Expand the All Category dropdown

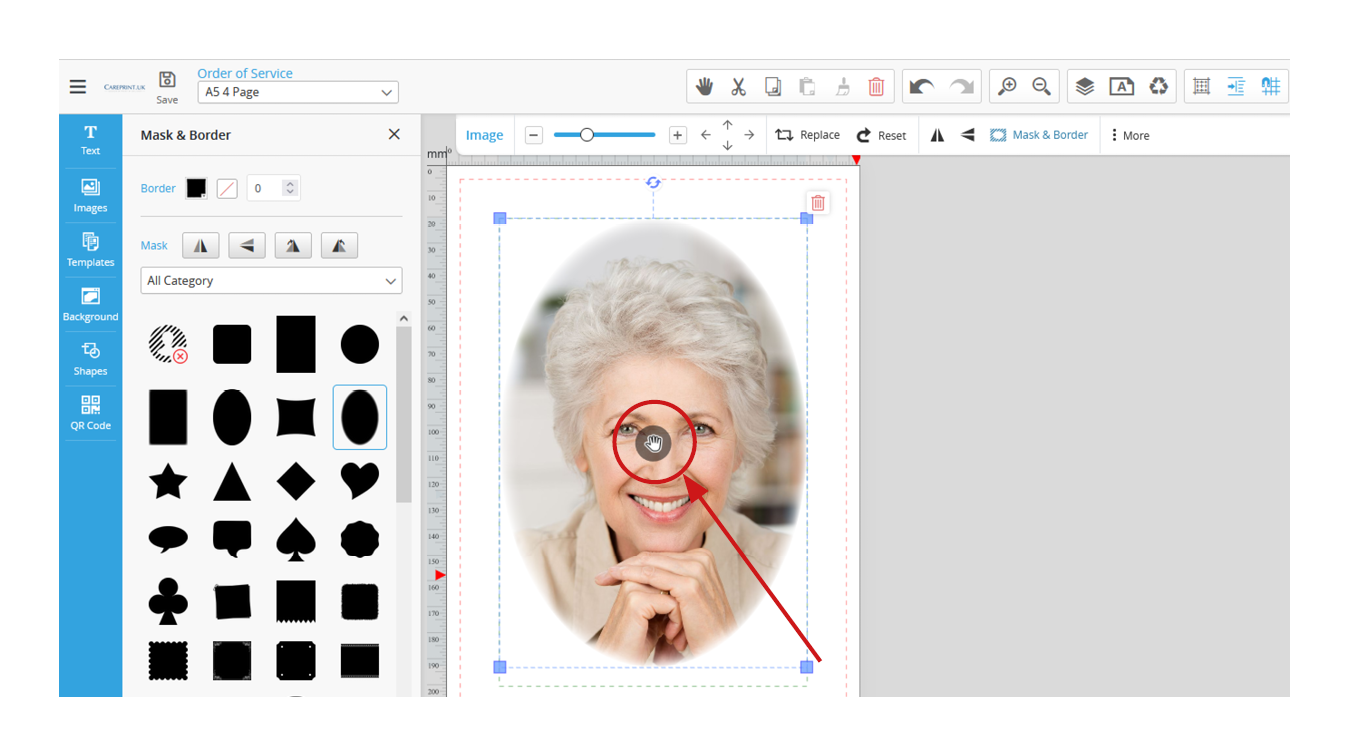pos(271,281)
